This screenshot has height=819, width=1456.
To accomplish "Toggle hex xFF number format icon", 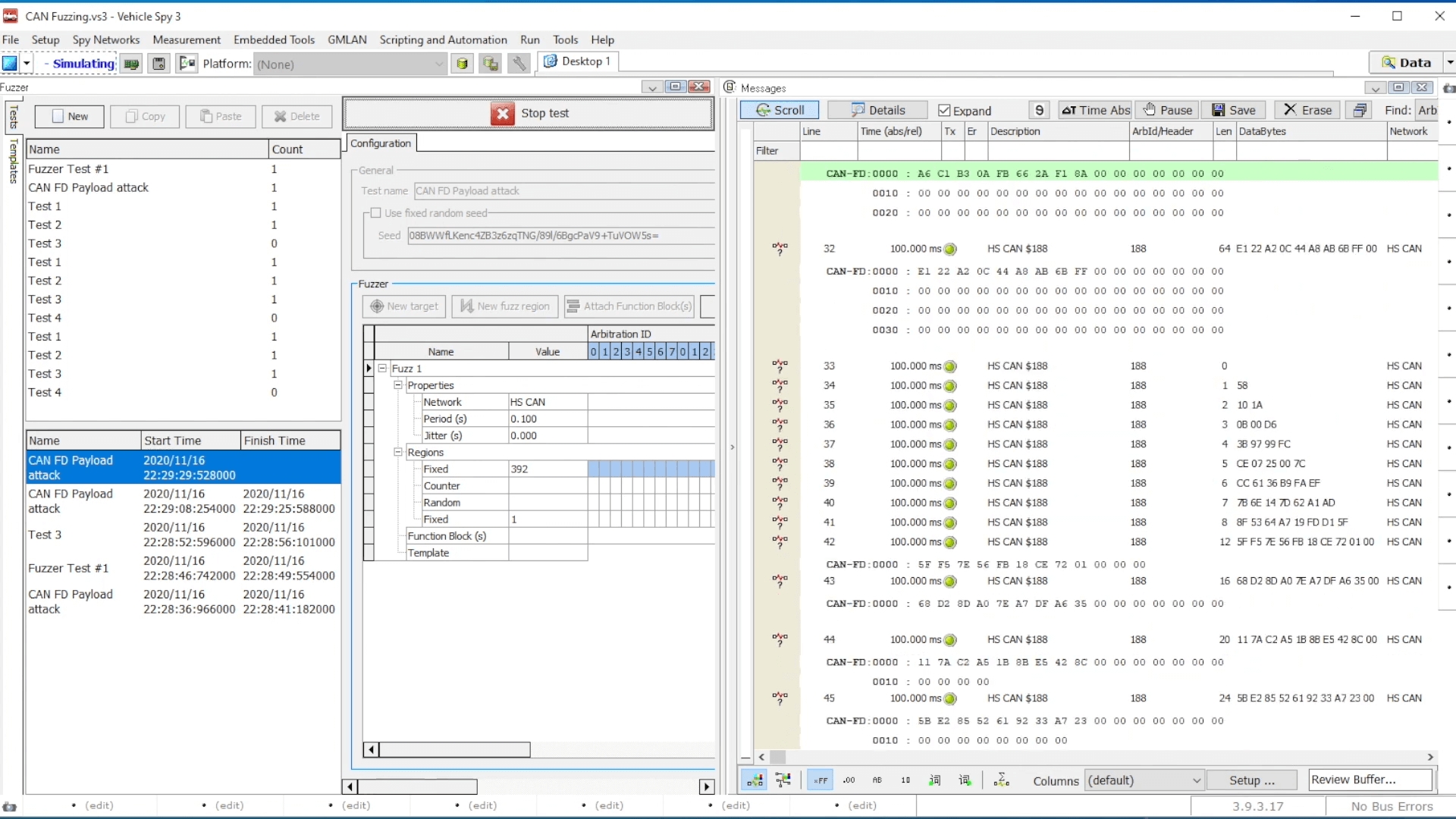I will click(821, 780).
